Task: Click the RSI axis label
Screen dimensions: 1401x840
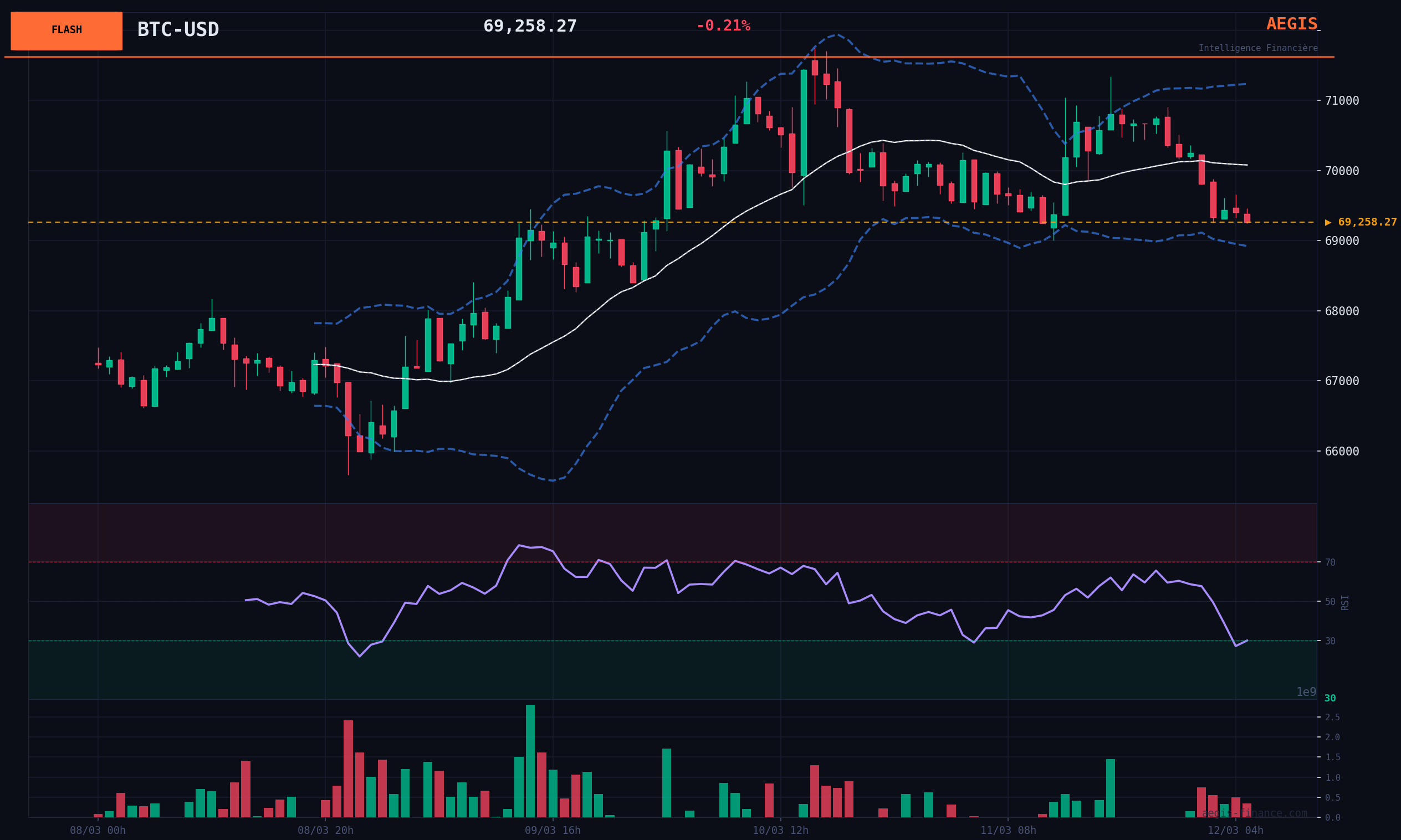Action: point(1345,602)
